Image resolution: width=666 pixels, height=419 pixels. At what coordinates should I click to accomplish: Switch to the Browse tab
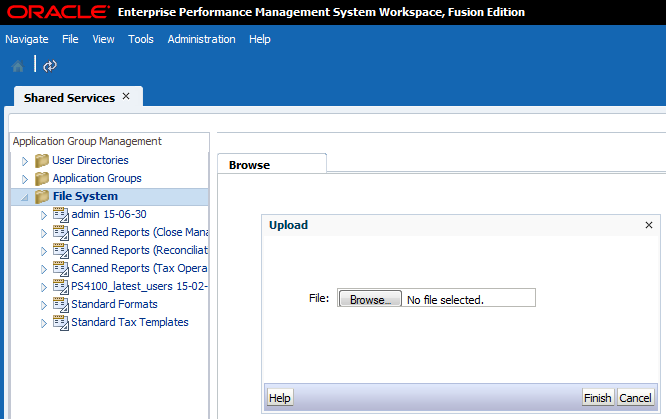tap(250, 165)
